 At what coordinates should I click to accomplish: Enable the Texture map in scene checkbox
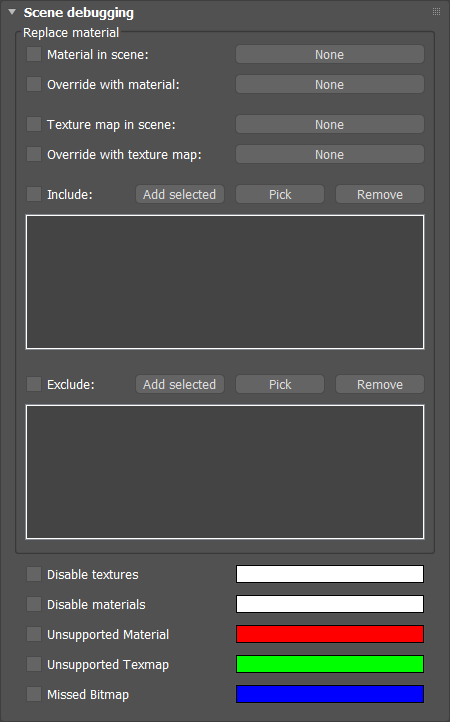34,124
